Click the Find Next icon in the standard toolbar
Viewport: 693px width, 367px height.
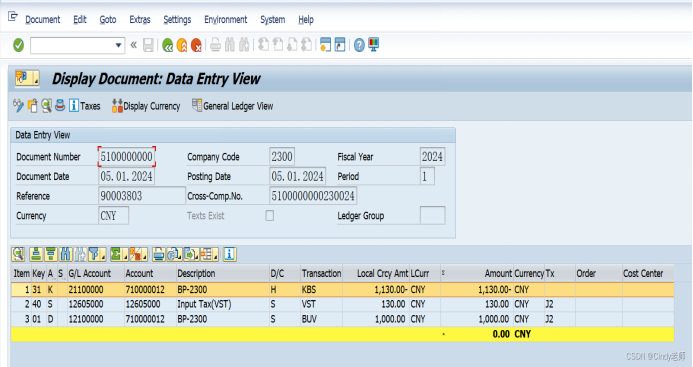(x=244, y=45)
